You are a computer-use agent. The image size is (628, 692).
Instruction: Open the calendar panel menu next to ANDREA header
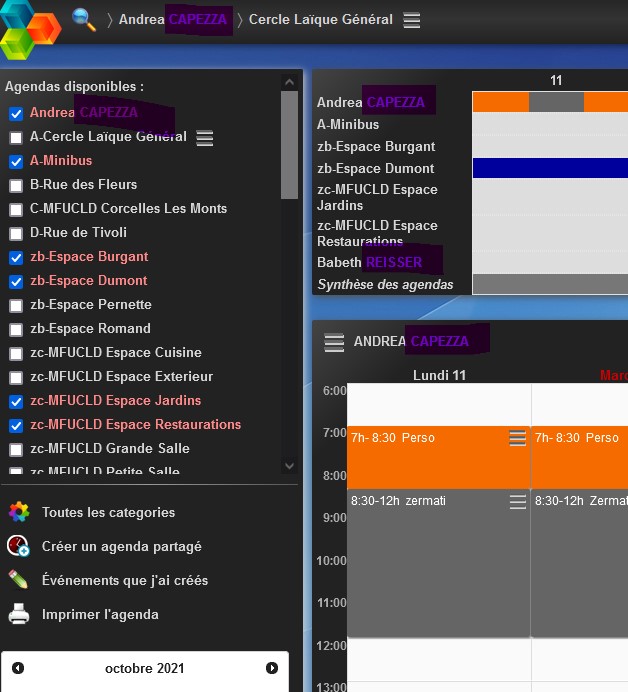coord(334,343)
